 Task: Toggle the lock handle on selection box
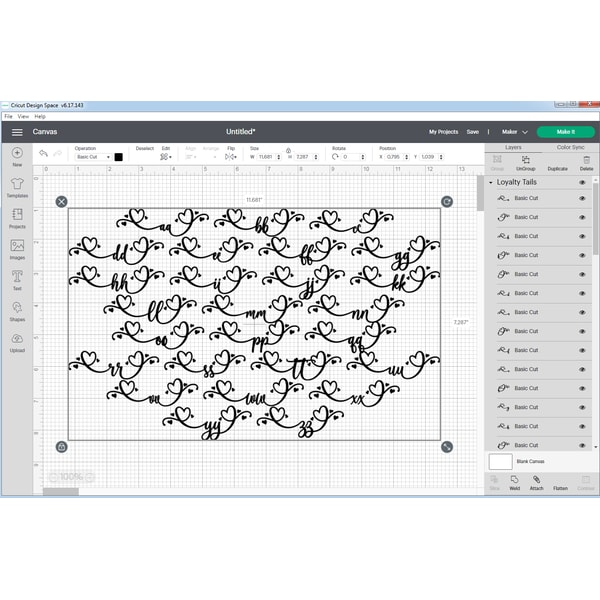(x=61, y=447)
